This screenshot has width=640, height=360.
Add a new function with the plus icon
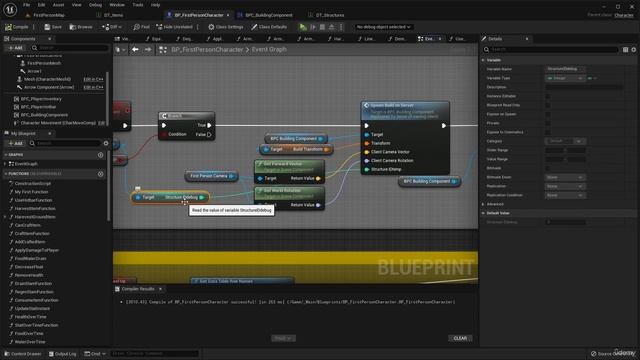(100, 174)
